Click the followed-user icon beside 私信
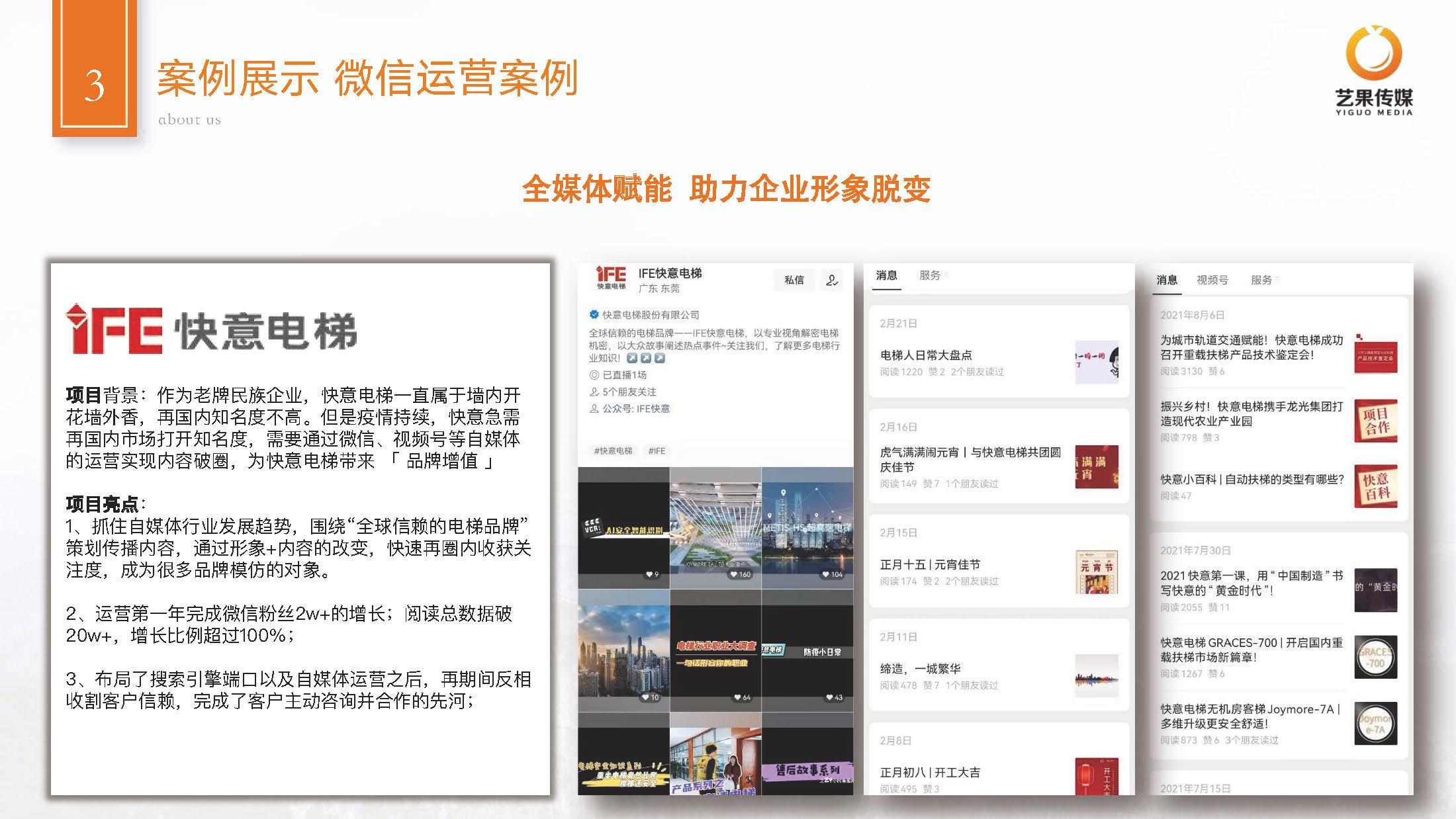The height and width of the screenshot is (819, 1456). tap(832, 280)
